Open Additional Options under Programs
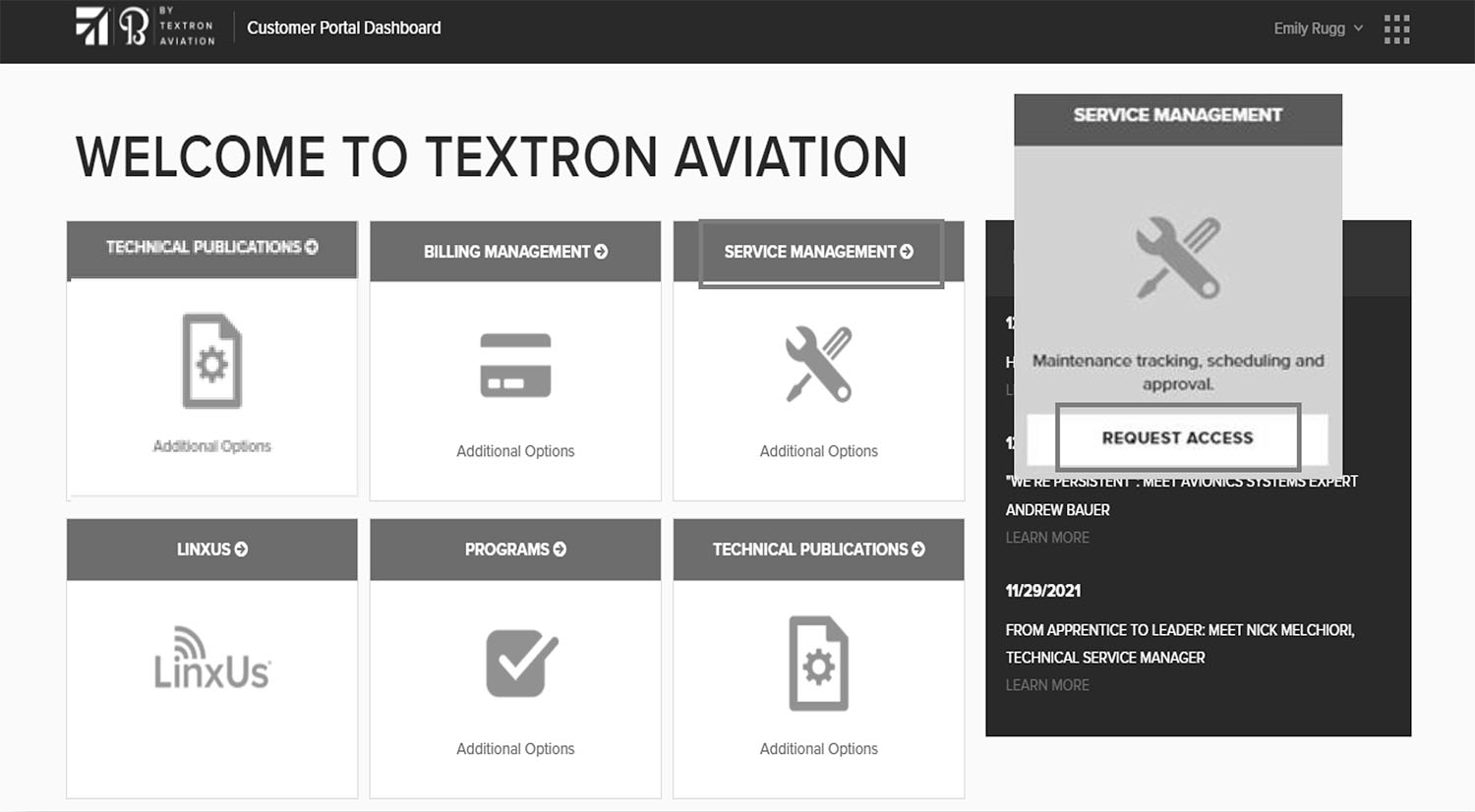The width and height of the screenshot is (1475, 812). pos(515,749)
